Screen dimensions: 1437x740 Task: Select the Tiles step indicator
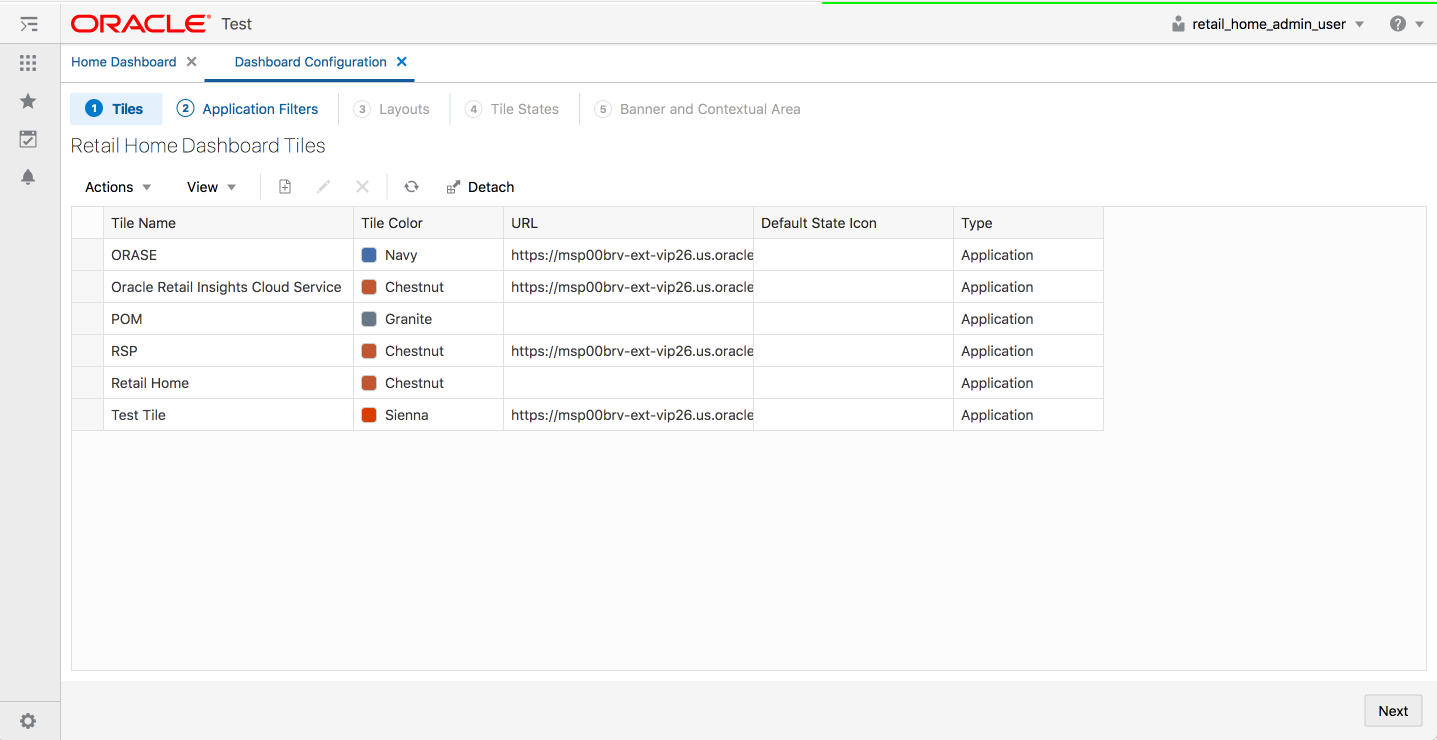(x=115, y=108)
